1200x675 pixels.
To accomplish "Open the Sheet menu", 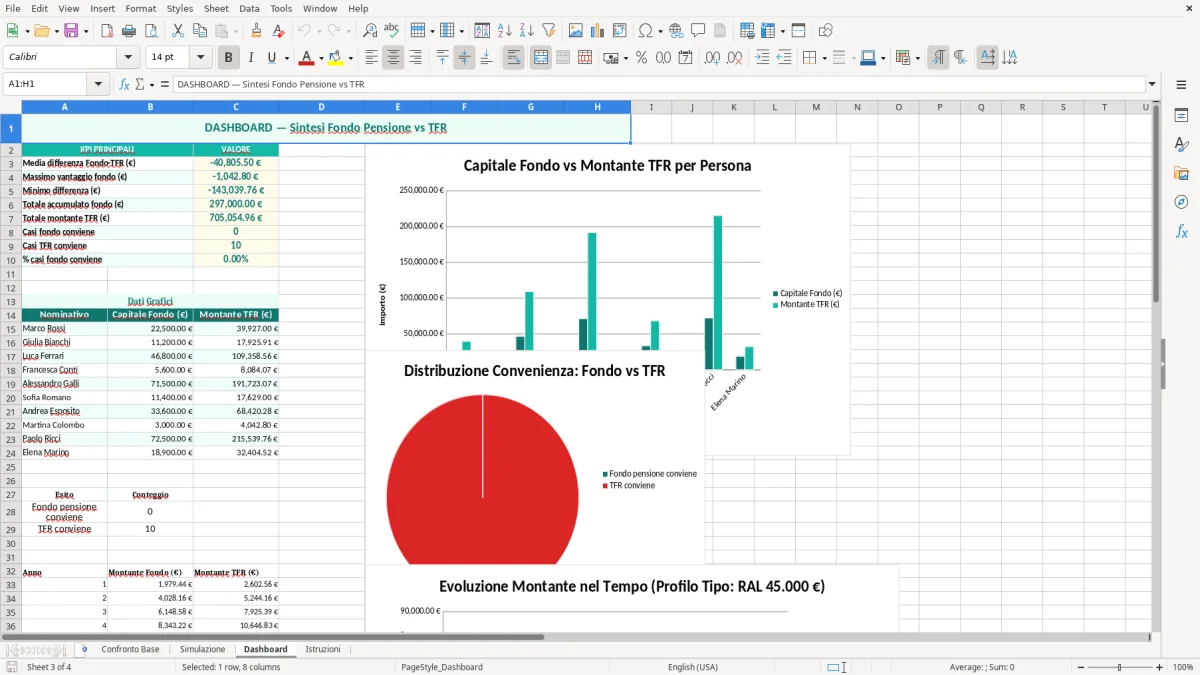I will click(216, 8).
